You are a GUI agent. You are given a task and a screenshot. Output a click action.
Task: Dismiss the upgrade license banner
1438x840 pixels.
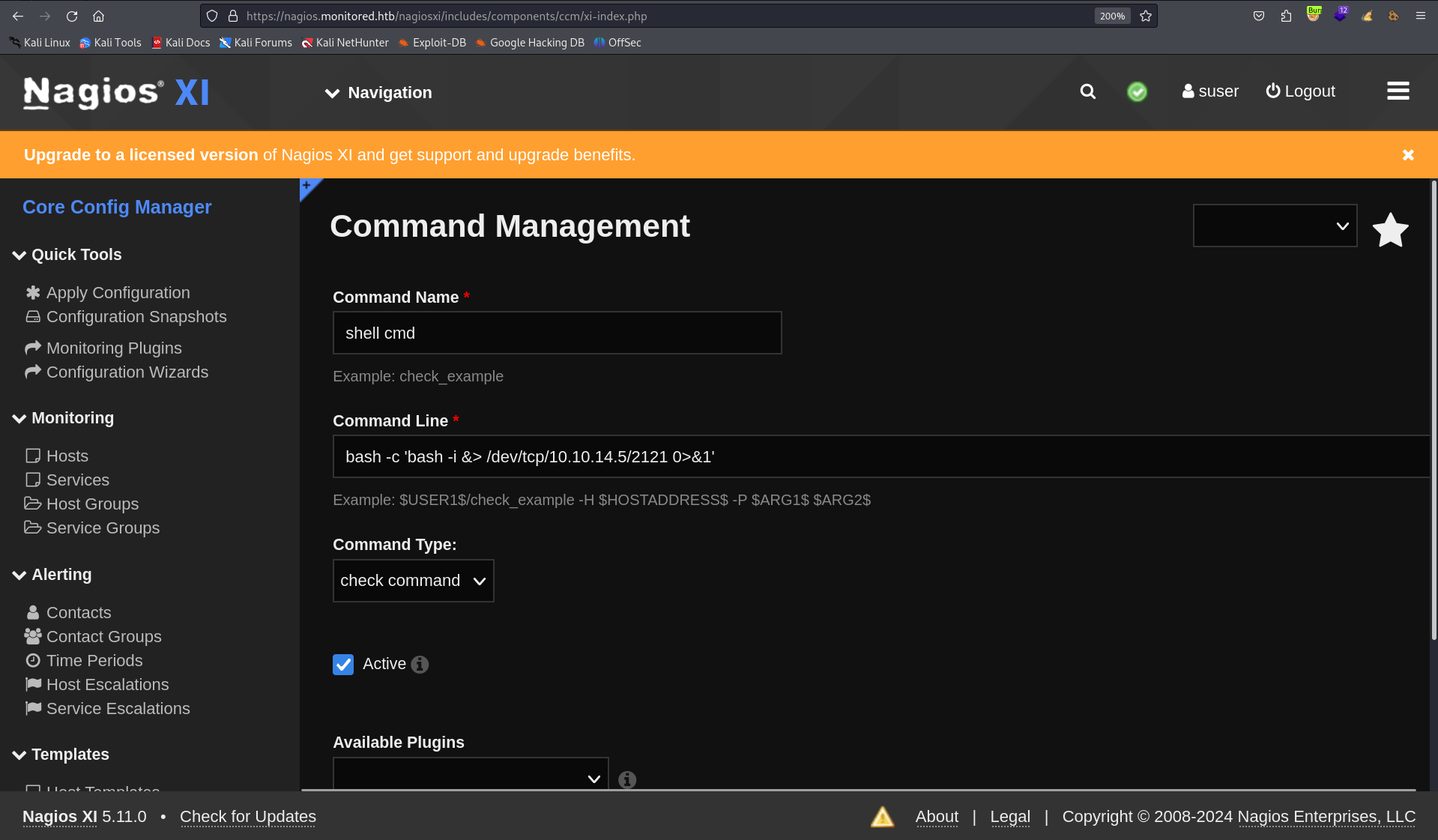tap(1408, 155)
